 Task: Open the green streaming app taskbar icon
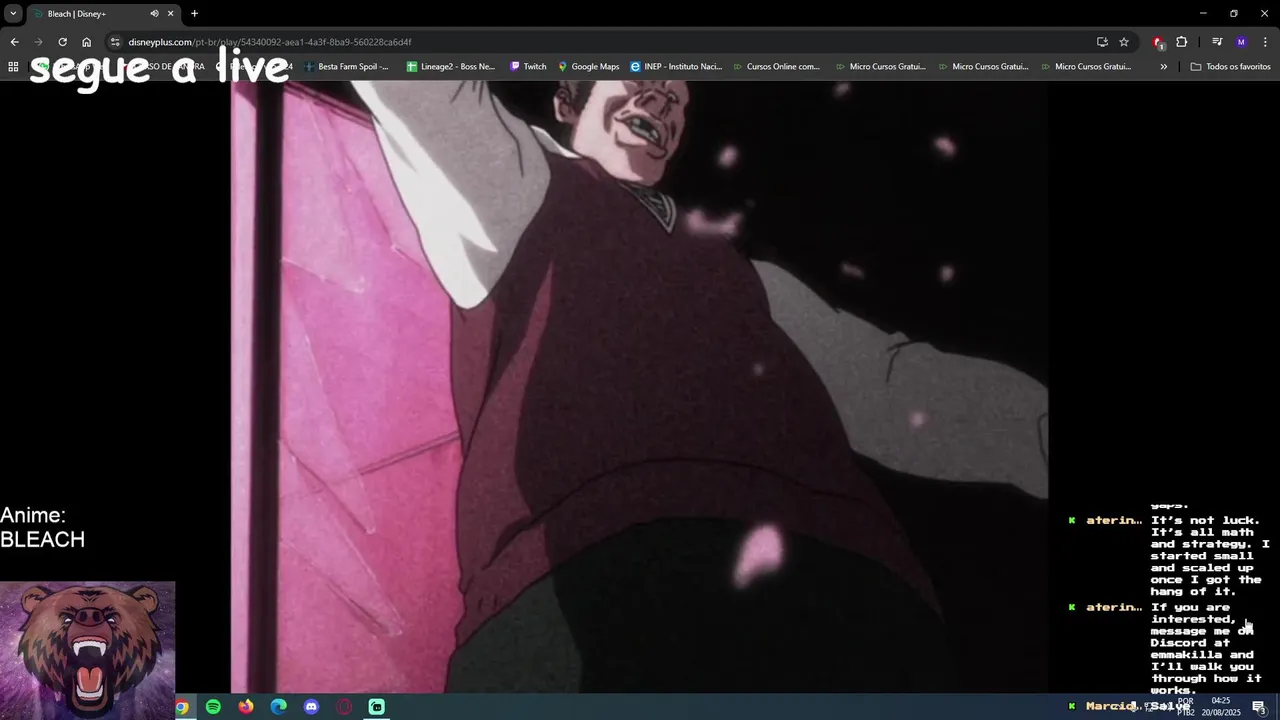[376, 707]
